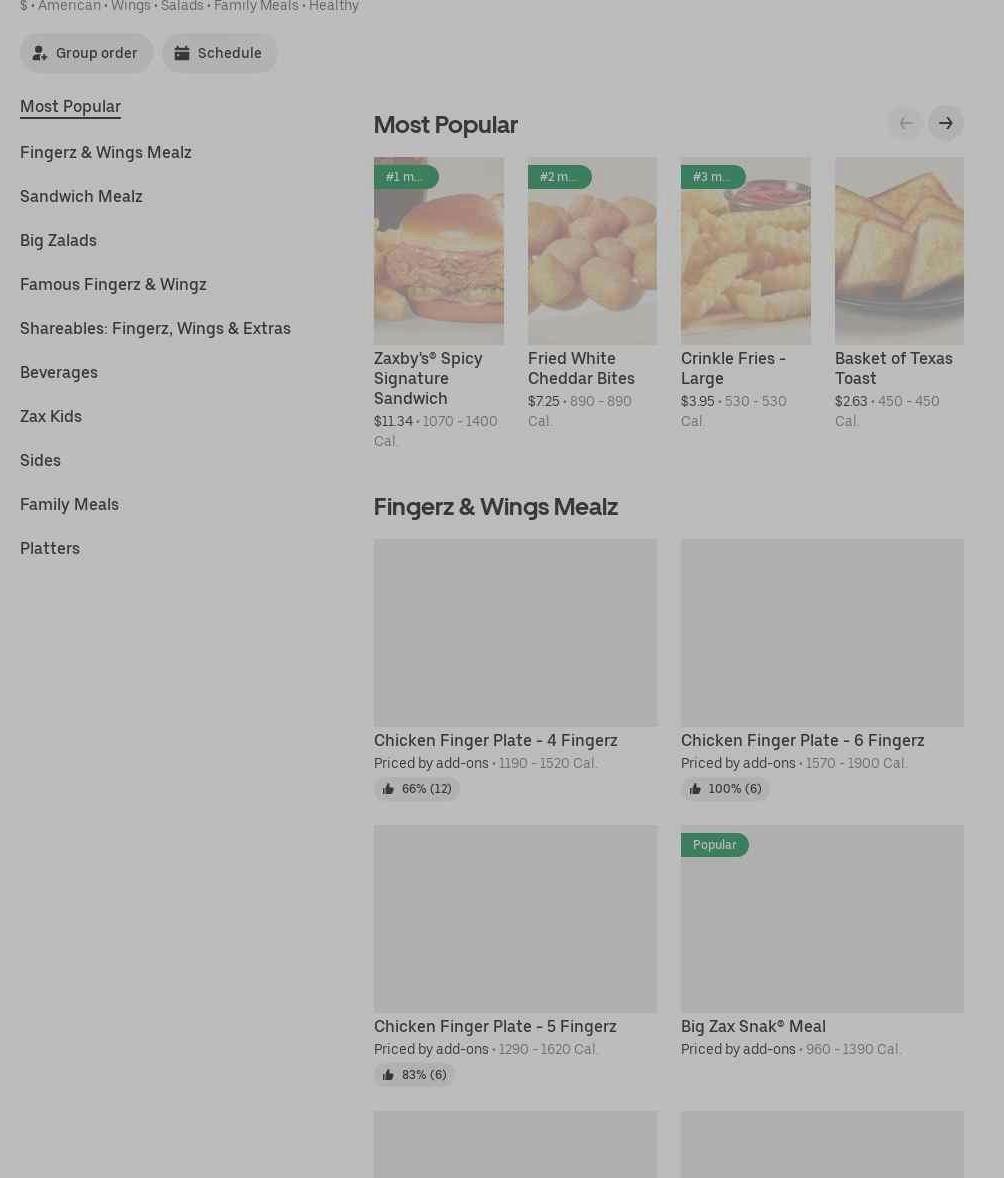This screenshot has height=1178, width=1004.
Task: Start a Group order
Action: coord(86,53)
